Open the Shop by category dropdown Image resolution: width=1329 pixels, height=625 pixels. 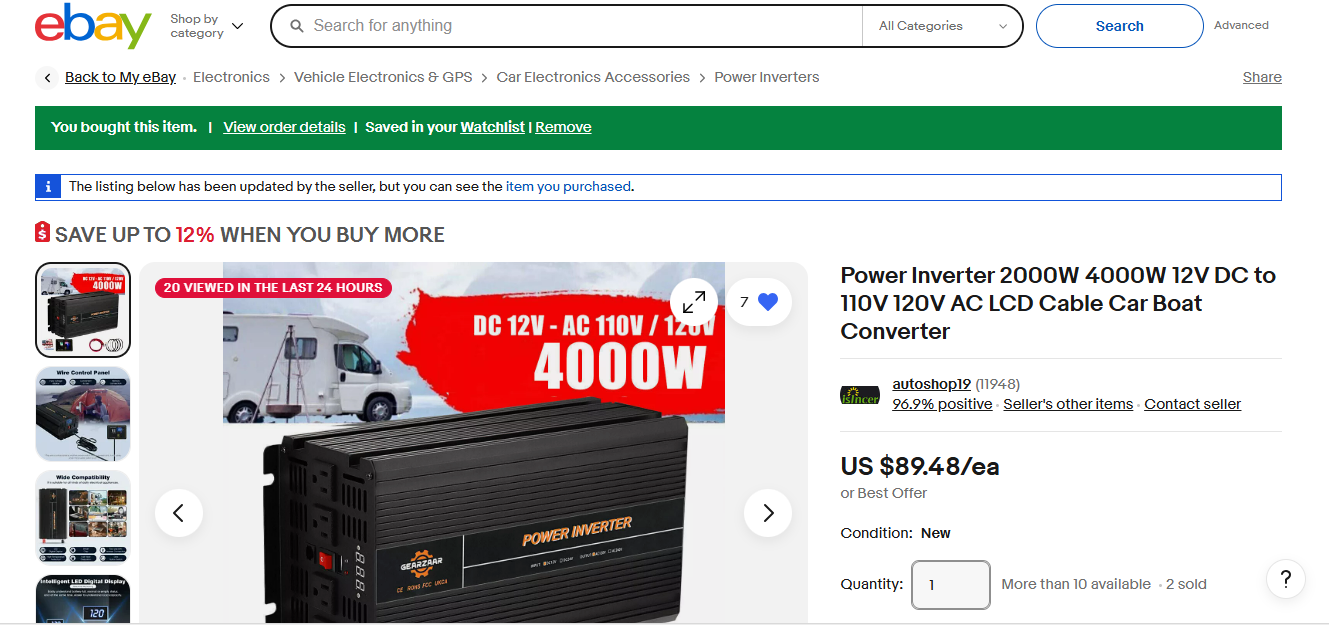coord(206,26)
